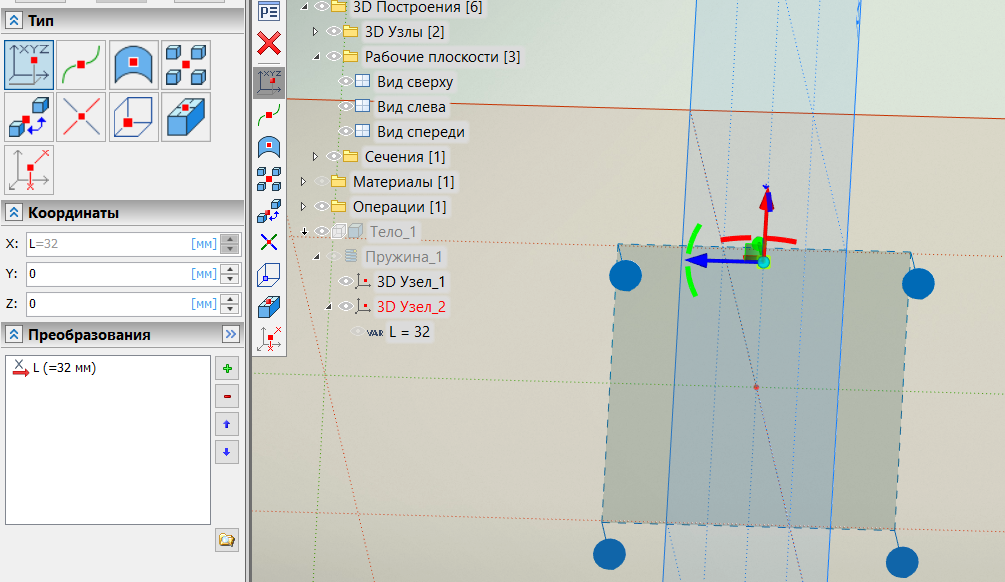The width and height of the screenshot is (1005, 582).
Task: Collapse the Координаты panel section
Action: [13, 212]
